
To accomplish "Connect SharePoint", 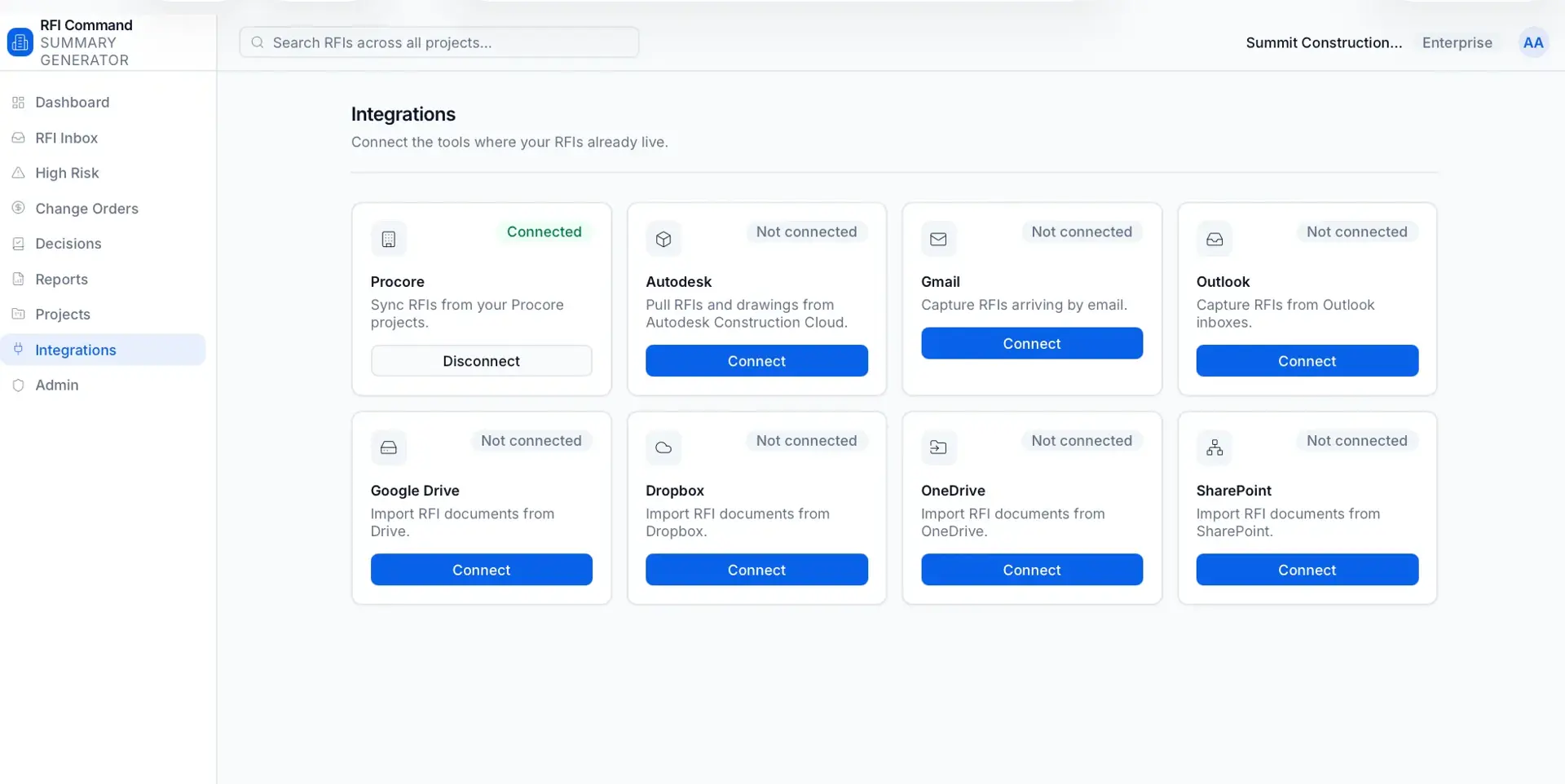I will pyautogui.click(x=1307, y=570).
